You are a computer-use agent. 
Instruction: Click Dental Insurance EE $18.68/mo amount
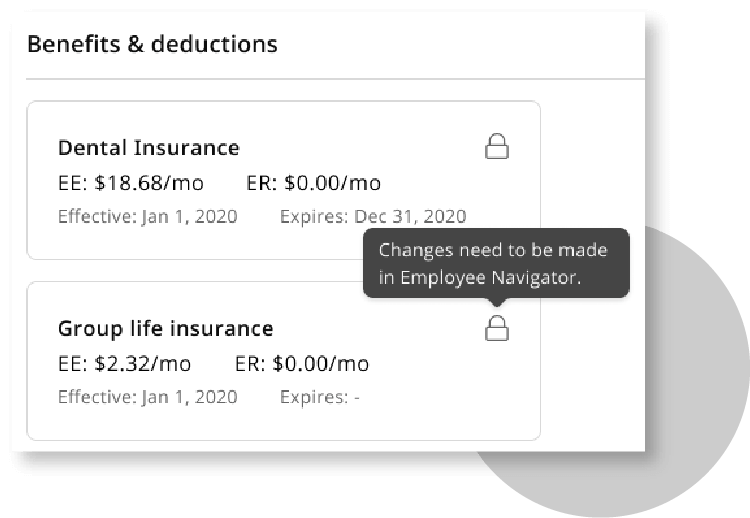[131, 183]
